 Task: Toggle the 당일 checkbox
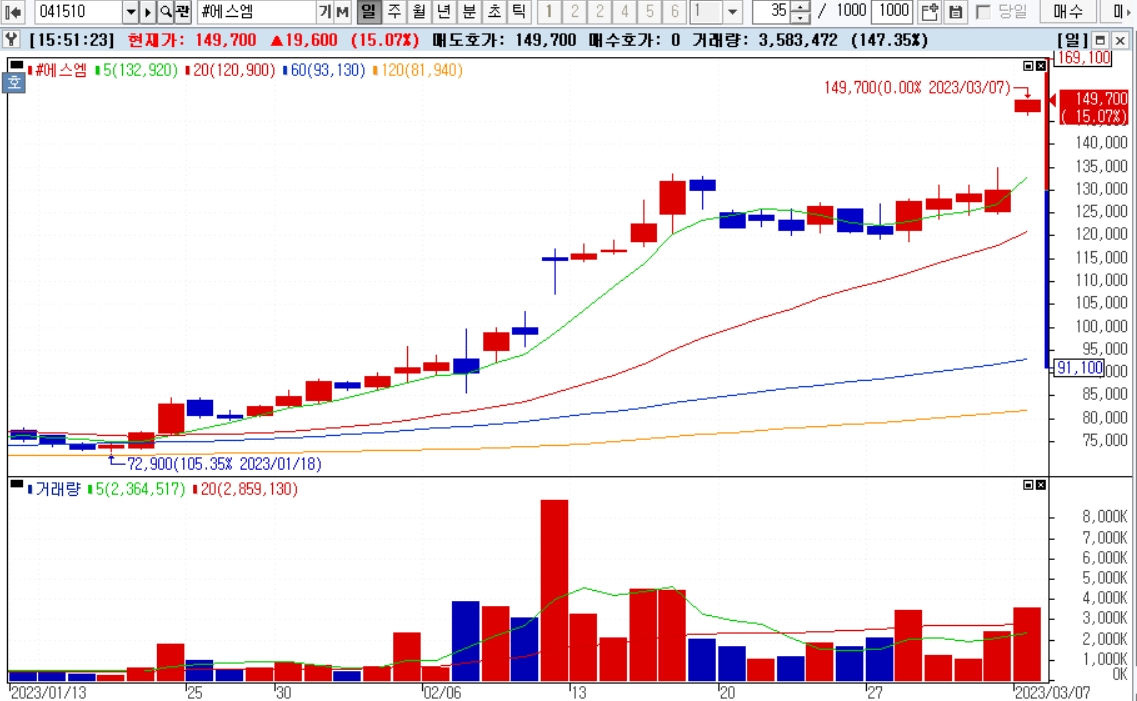coord(983,12)
